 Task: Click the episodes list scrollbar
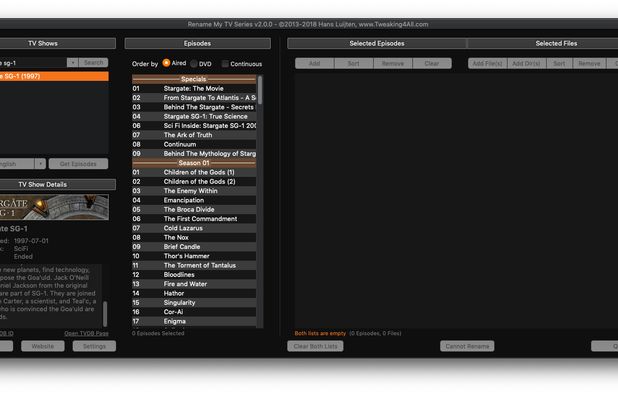tap(260, 90)
